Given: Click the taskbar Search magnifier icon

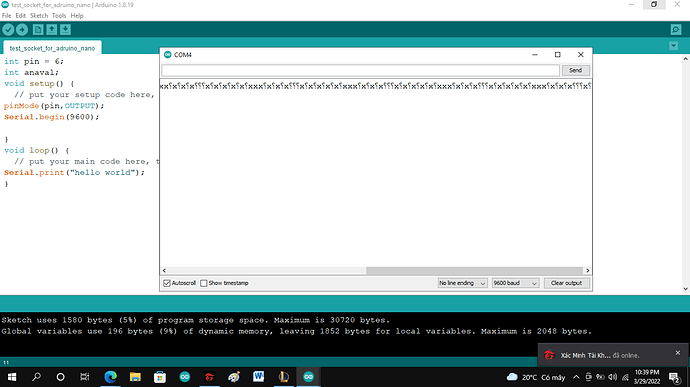Looking at the screenshot, I should tap(37, 377).
